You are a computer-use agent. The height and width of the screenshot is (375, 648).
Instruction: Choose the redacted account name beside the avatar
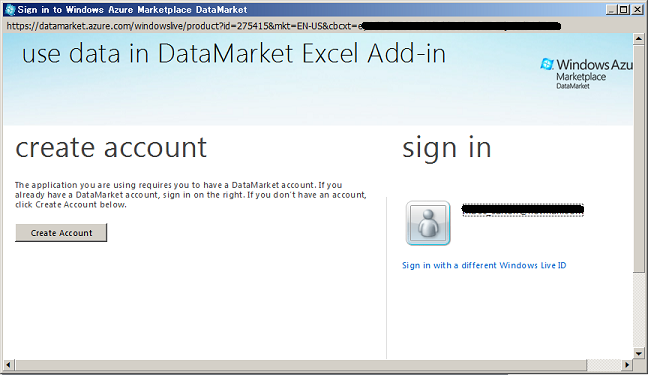pos(523,210)
